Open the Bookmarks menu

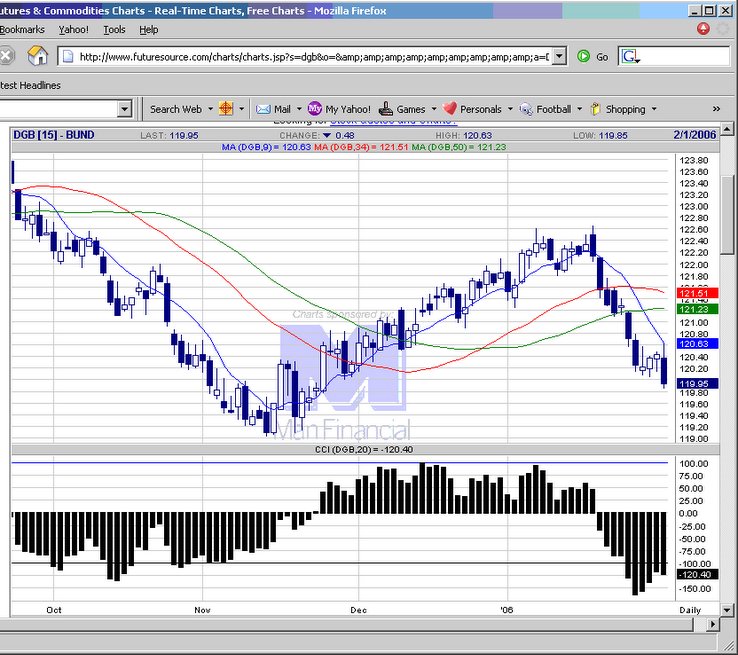(22, 30)
